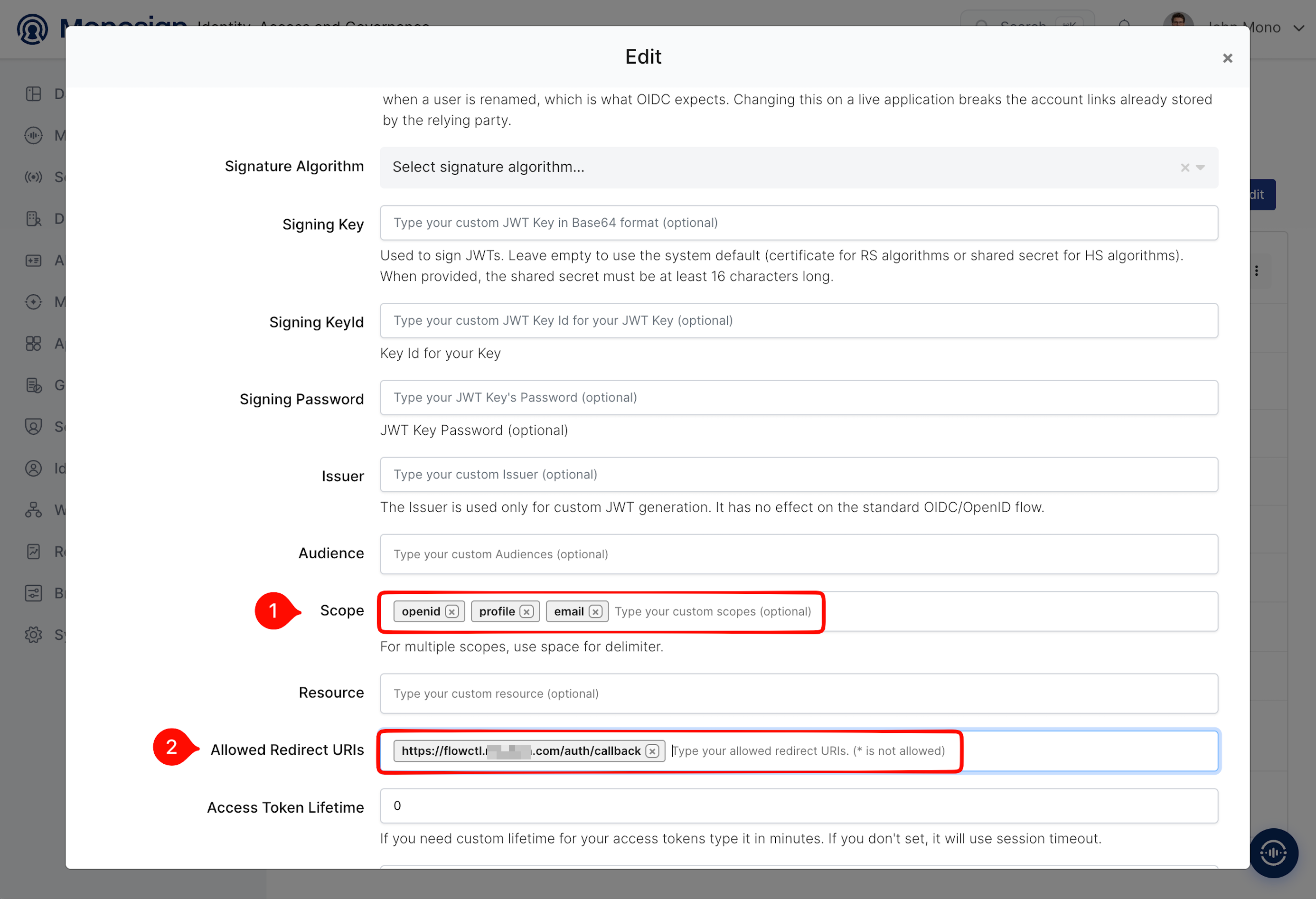Screen dimensions: 1316x899
Task: Open the three-dot more options menu
Action: [1256, 271]
